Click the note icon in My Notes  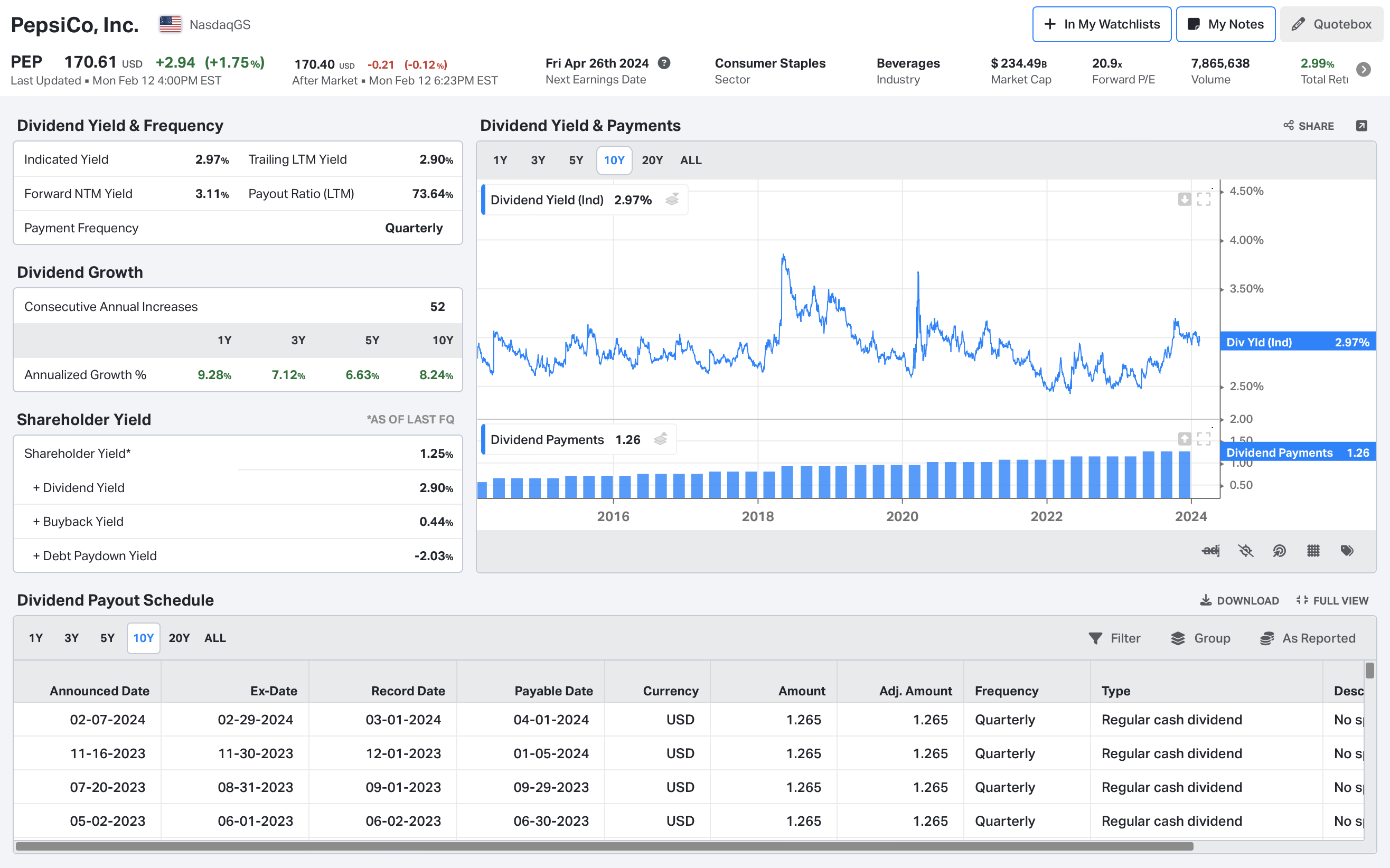coord(1194,24)
